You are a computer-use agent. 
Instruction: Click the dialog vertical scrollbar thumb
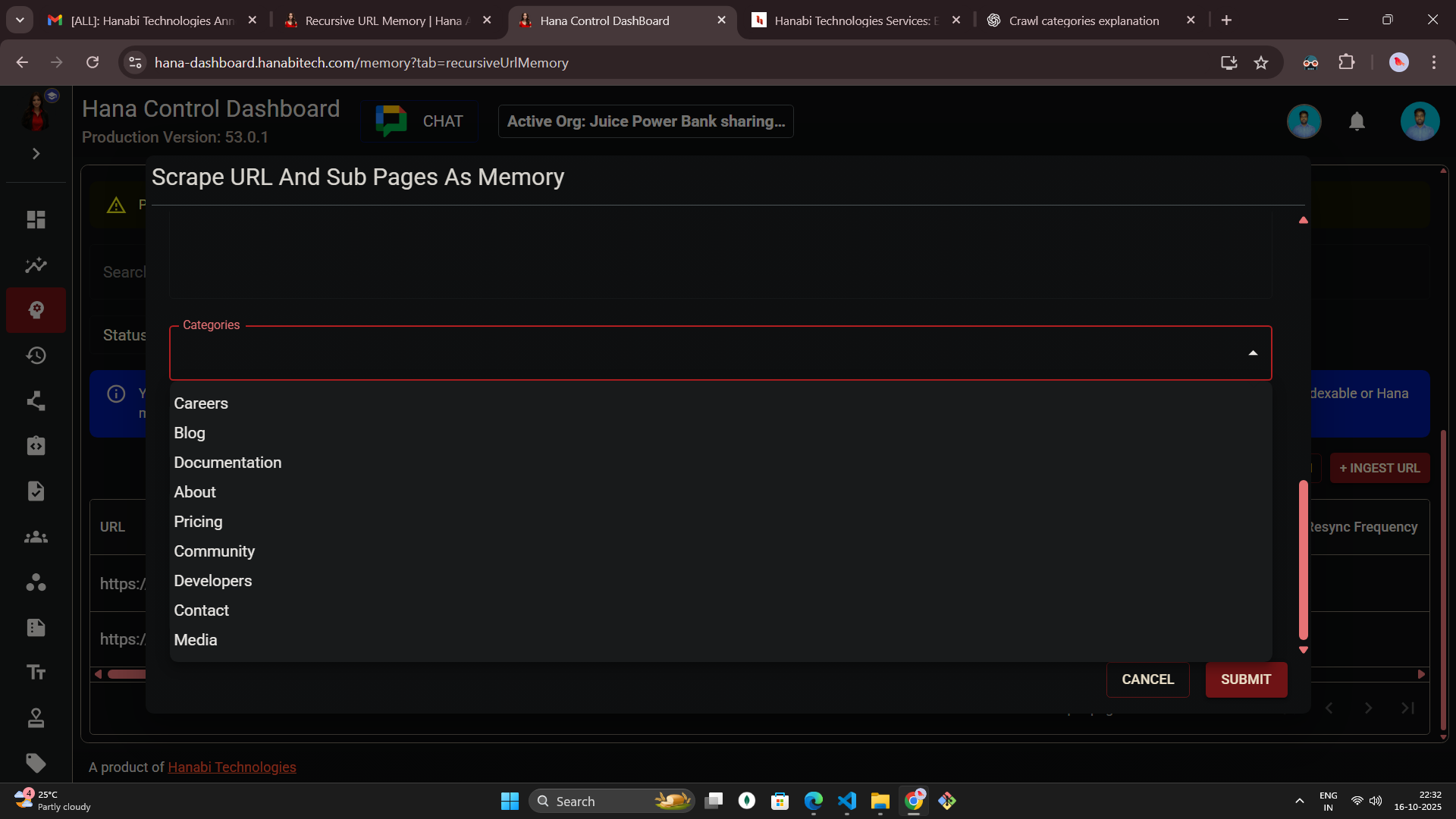coord(1303,560)
